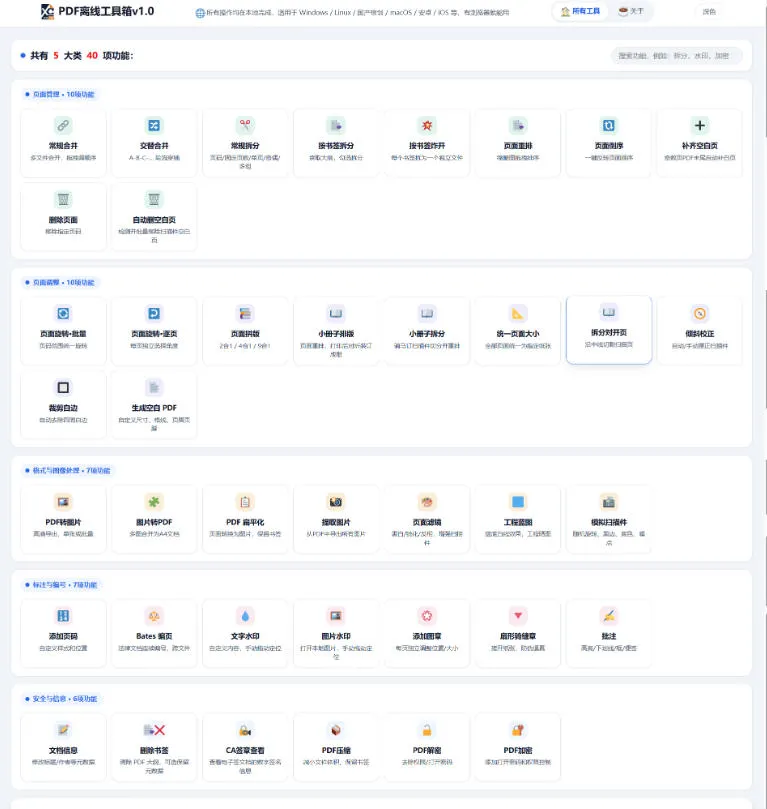Open the 提取图片 extract images tool
This screenshot has height=809, width=767.
[x=336, y=520]
